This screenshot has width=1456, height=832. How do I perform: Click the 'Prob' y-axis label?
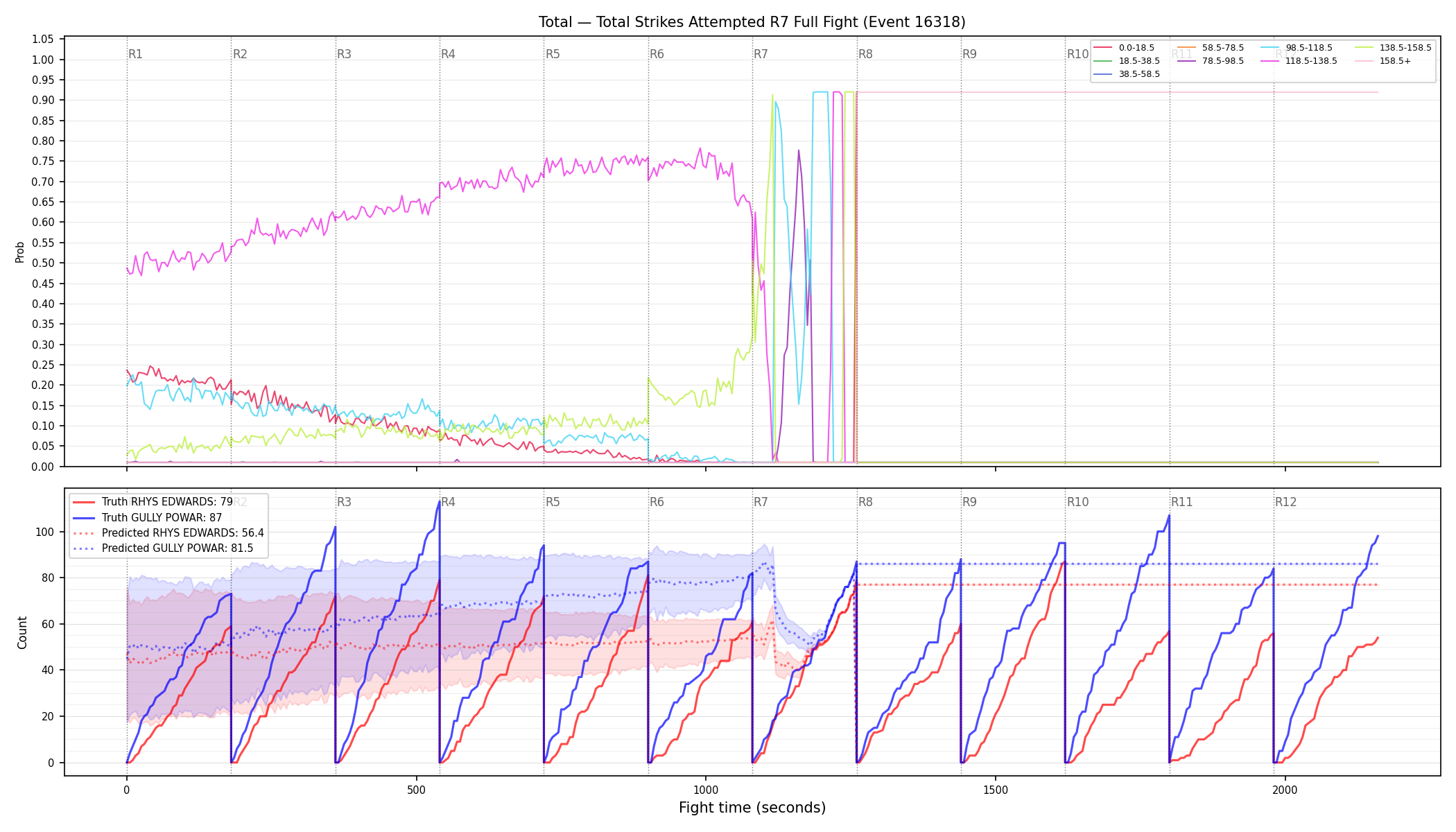[20, 252]
